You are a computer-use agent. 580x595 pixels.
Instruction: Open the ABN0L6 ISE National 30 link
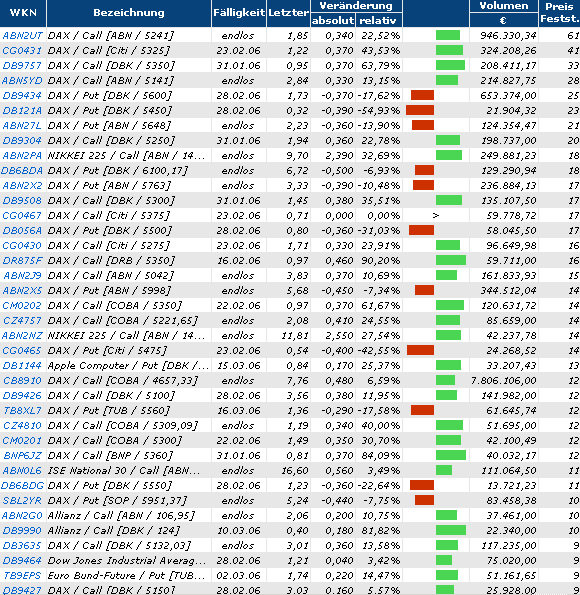22,471
